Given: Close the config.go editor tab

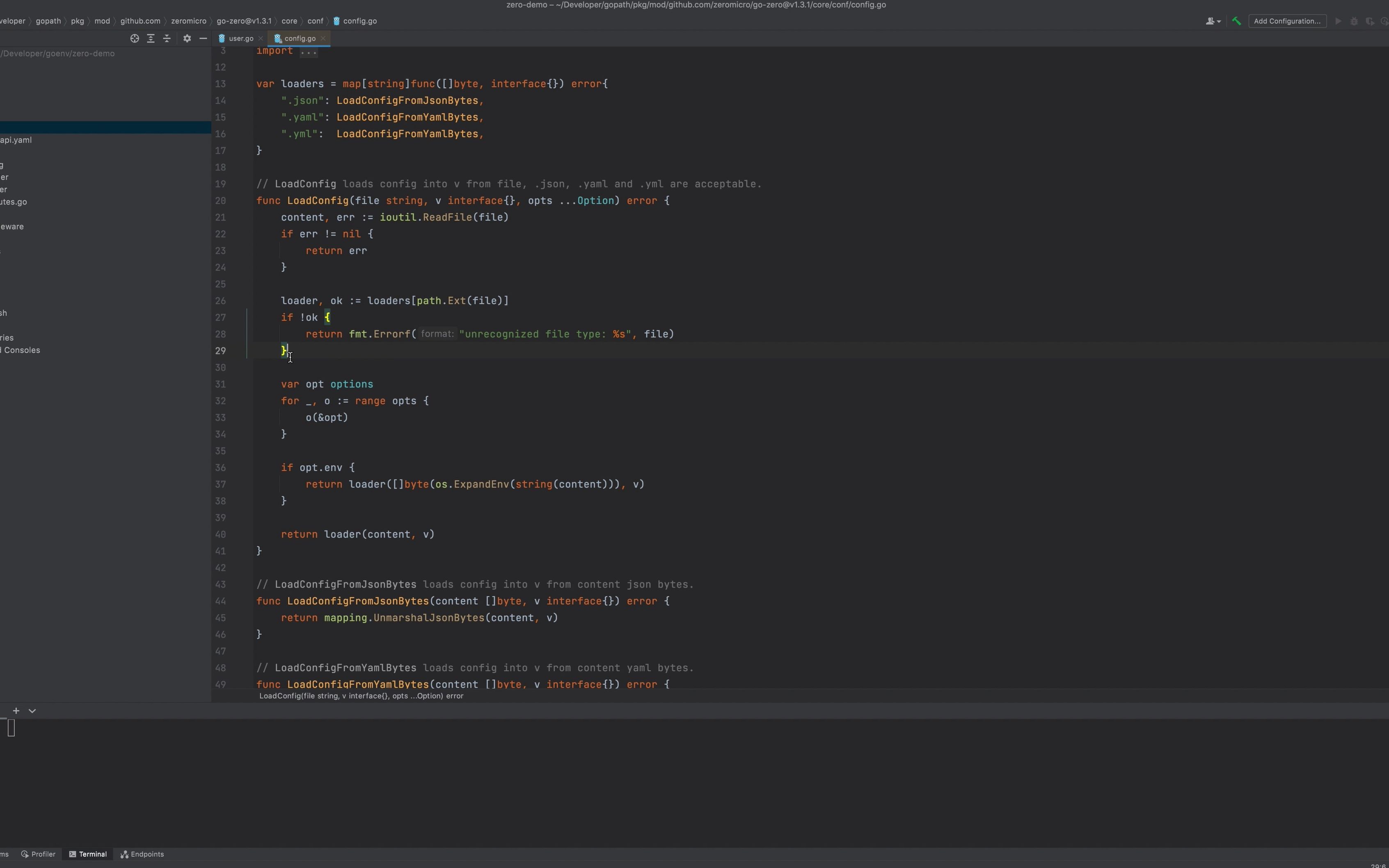Looking at the screenshot, I should pyautogui.click(x=323, y=39).
